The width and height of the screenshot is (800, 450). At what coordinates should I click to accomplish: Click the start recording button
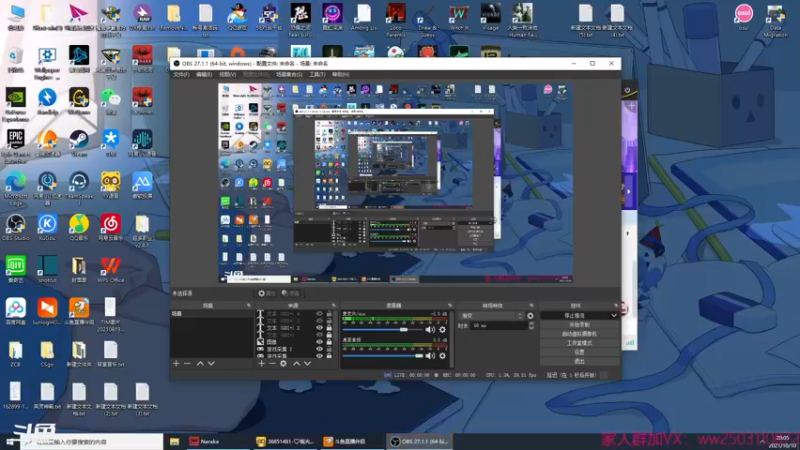580,324
